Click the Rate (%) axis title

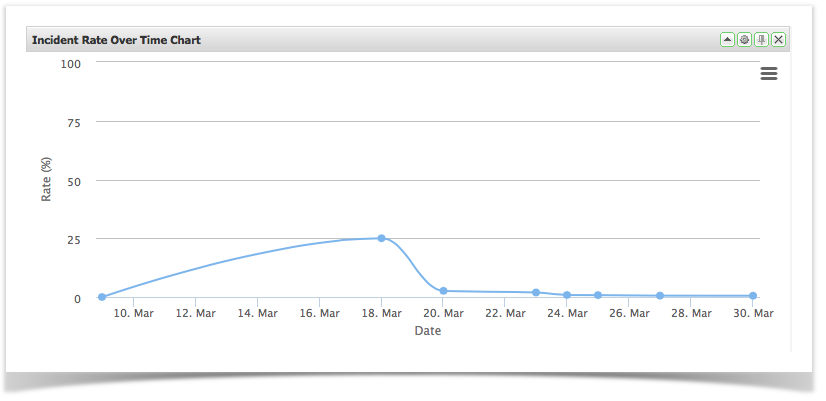tap(46, 180)
